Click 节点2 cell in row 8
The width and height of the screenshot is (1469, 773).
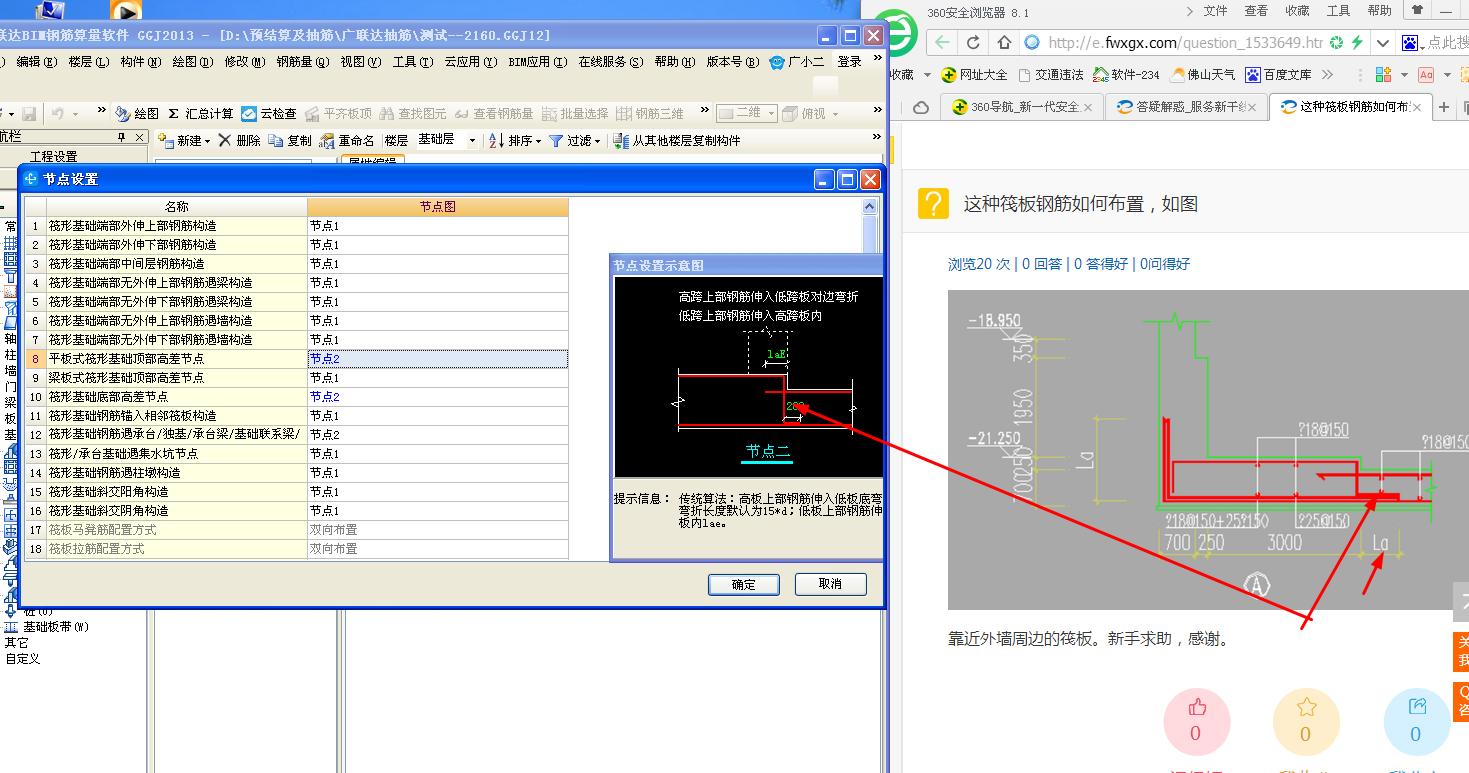(x=438, y=358)
